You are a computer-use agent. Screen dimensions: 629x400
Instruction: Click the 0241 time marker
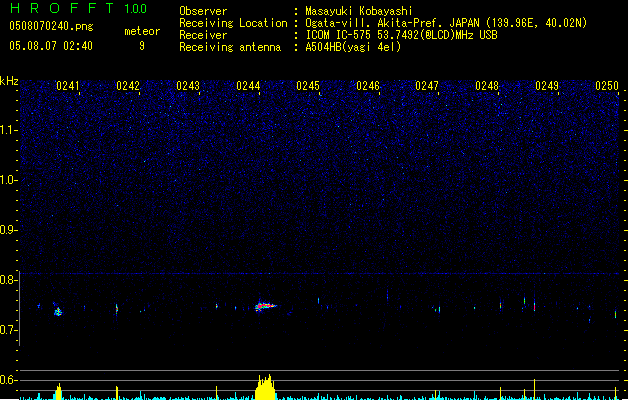[x=67, y=86]
